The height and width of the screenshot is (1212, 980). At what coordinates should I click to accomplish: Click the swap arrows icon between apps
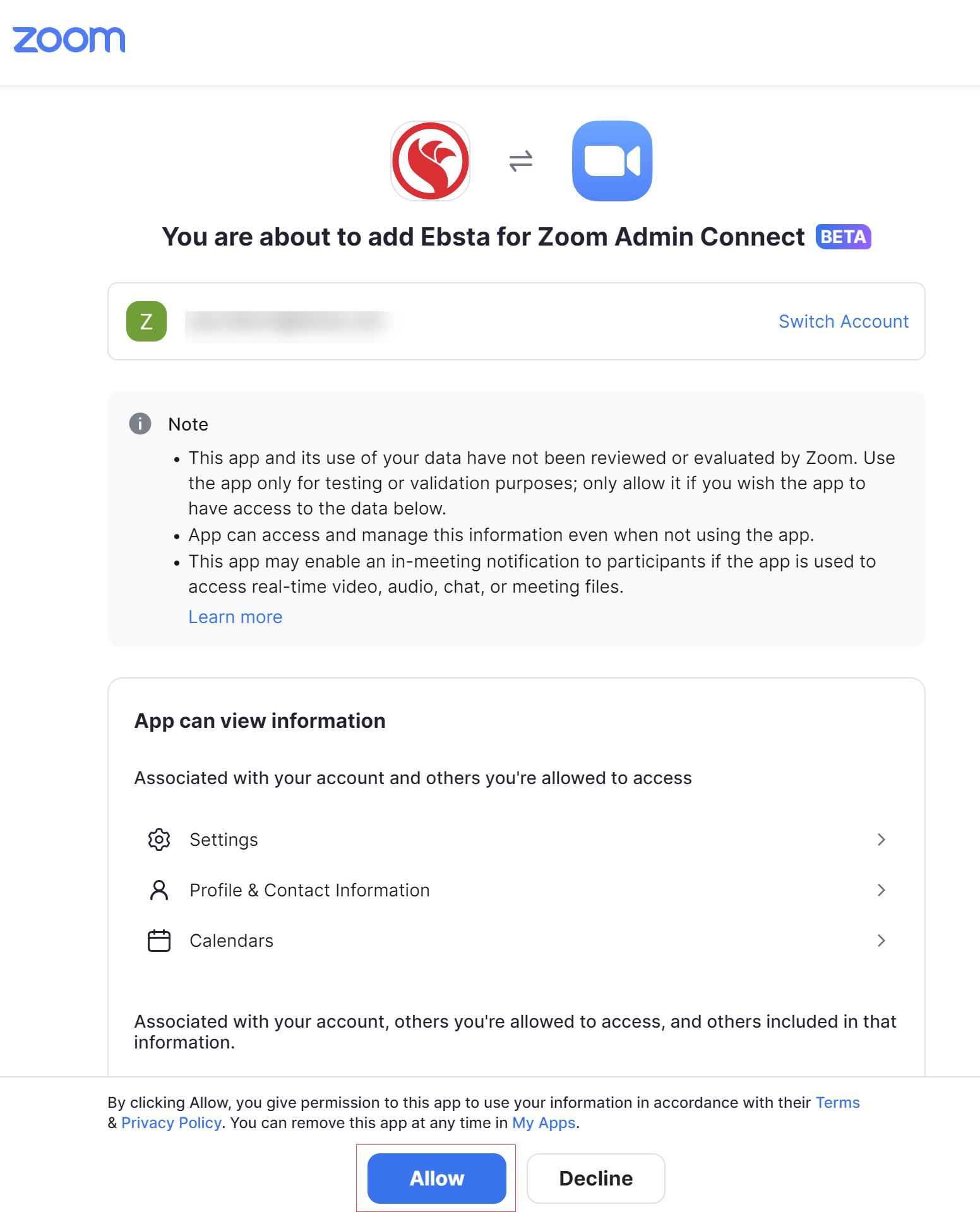521,161
